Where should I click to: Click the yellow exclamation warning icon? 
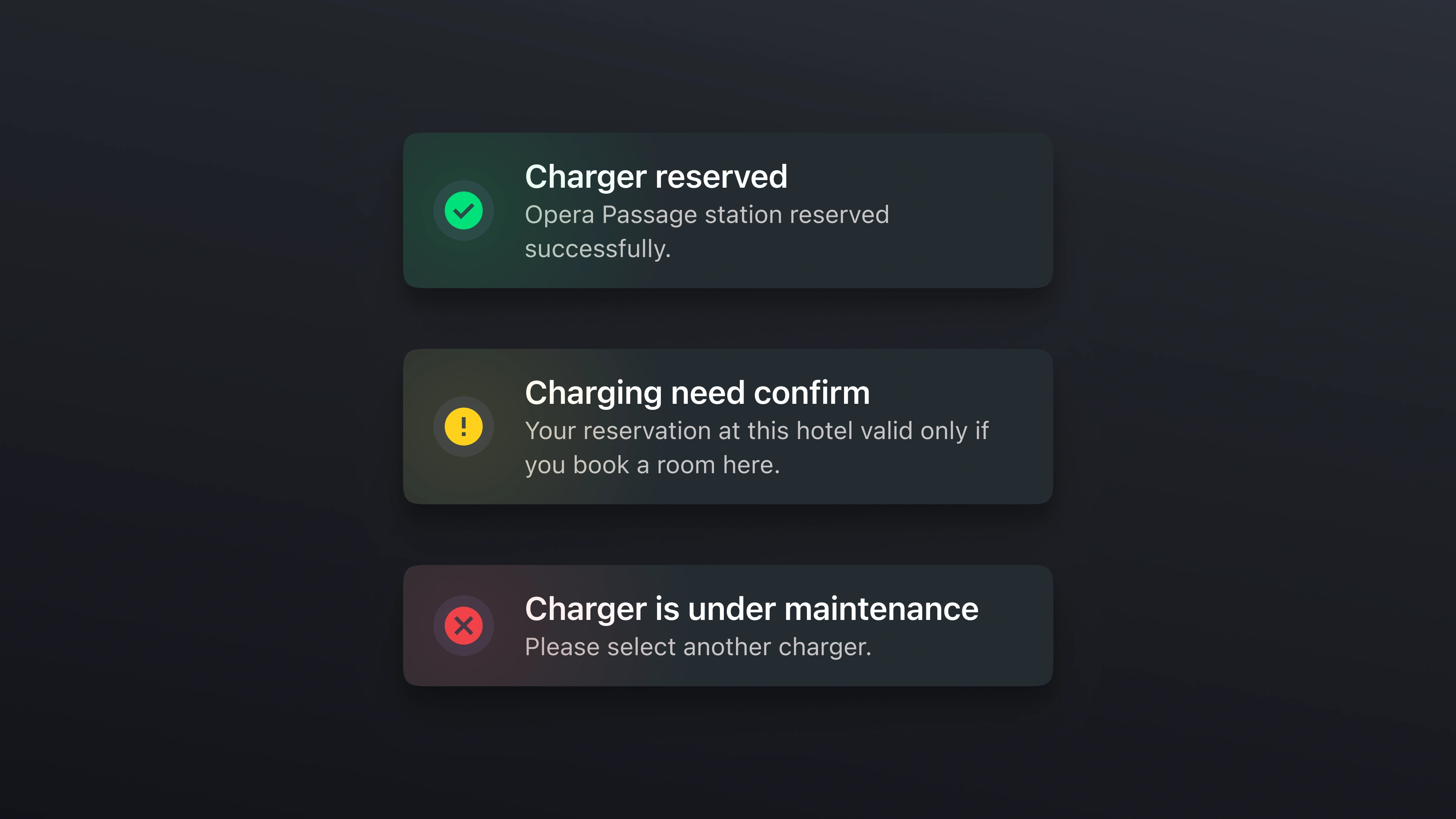coord(463,427)
